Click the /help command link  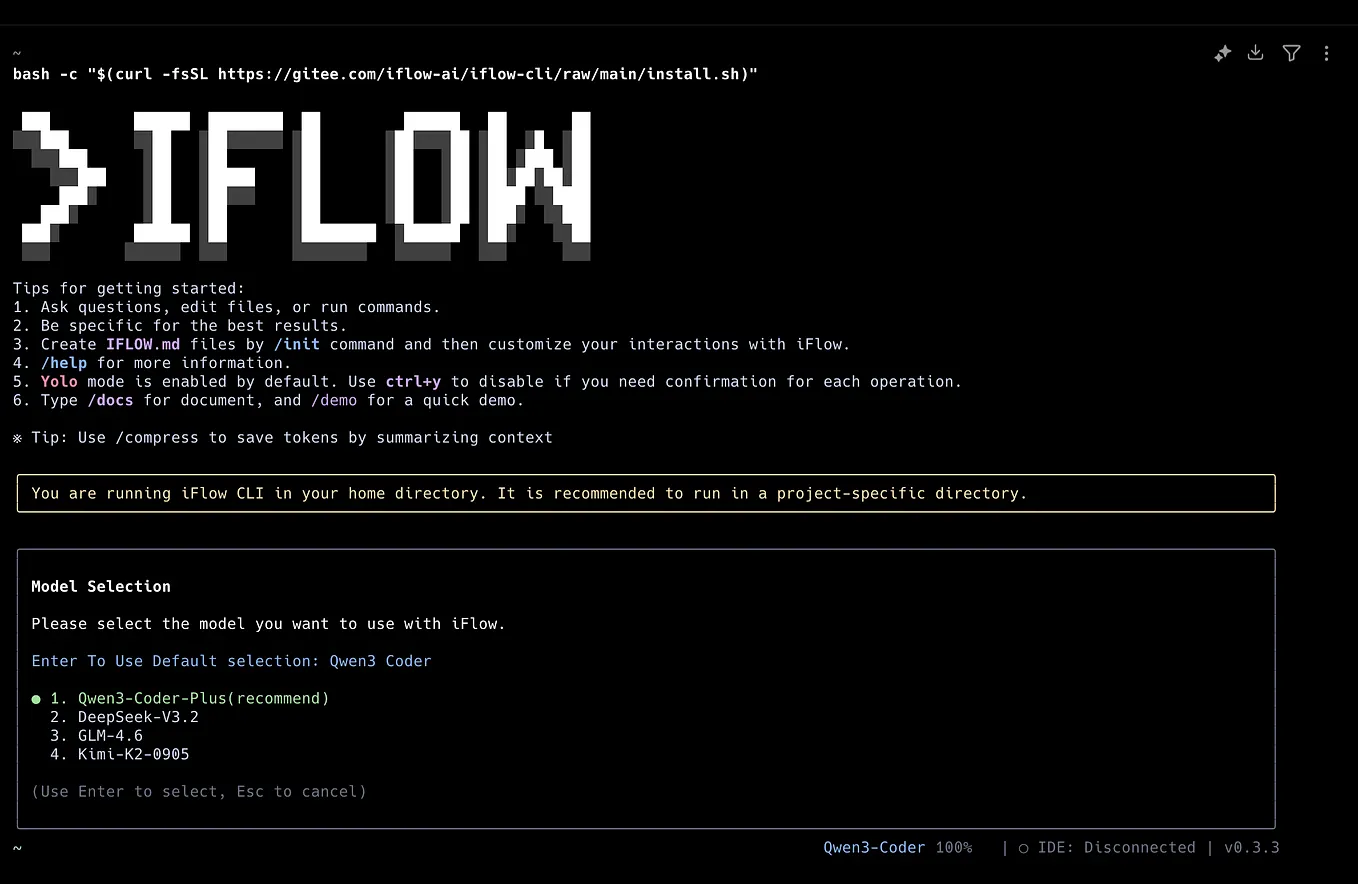pyautogui.click(x=64, y=362)
